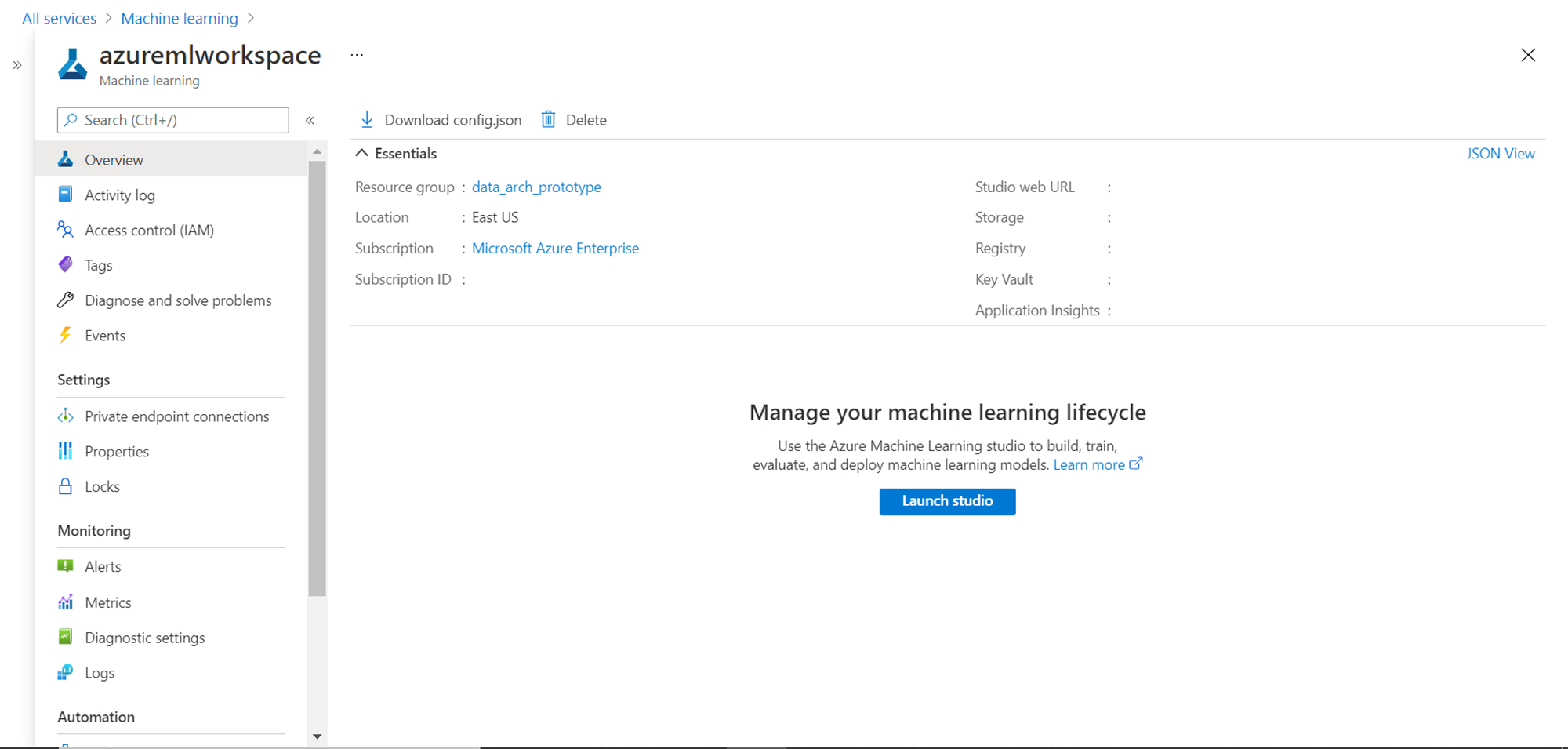
Task: Open Logs under Monitoring
Action: [x=171, y=673]
